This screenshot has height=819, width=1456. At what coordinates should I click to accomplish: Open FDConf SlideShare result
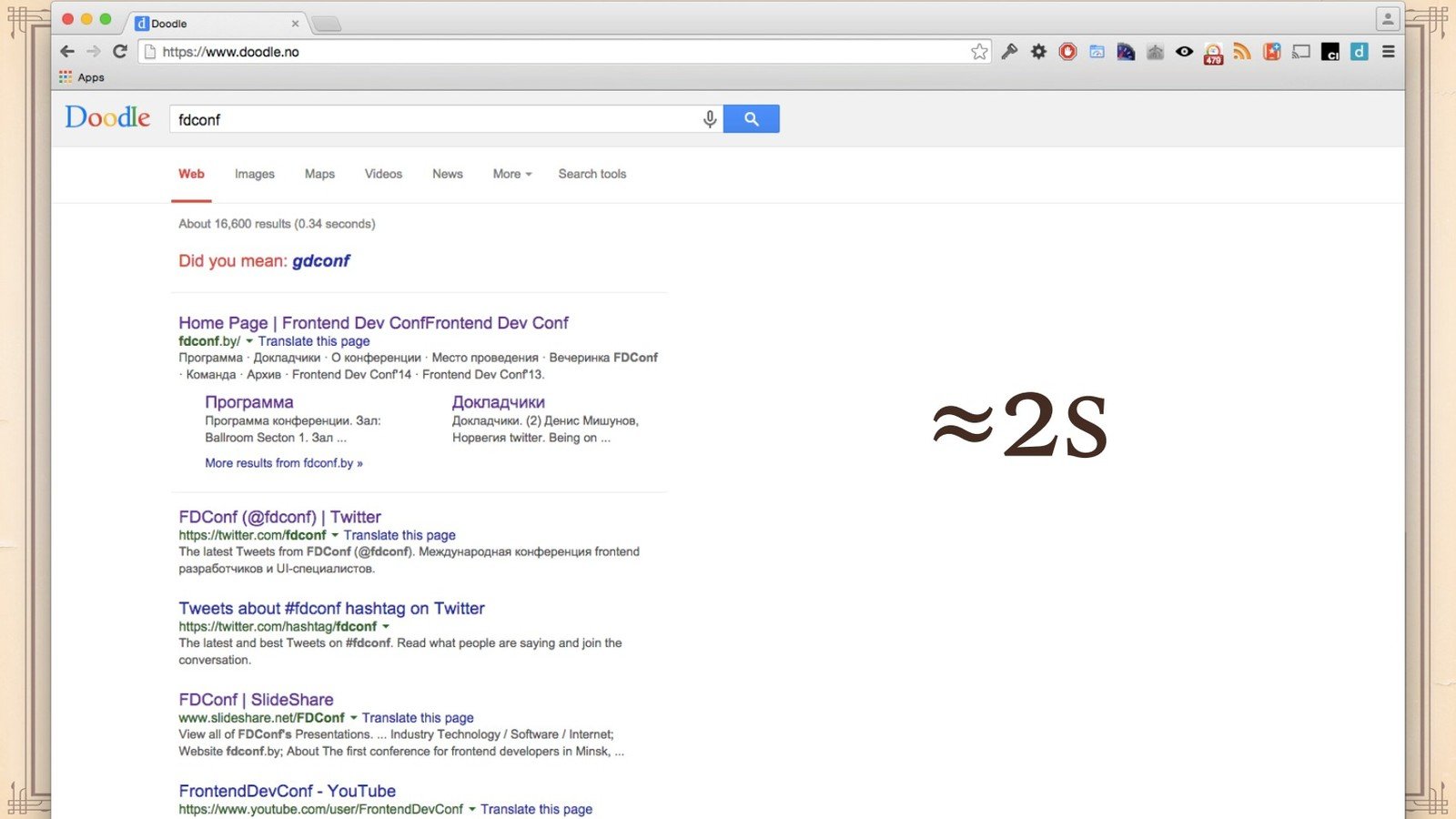[x=256, y=700]
